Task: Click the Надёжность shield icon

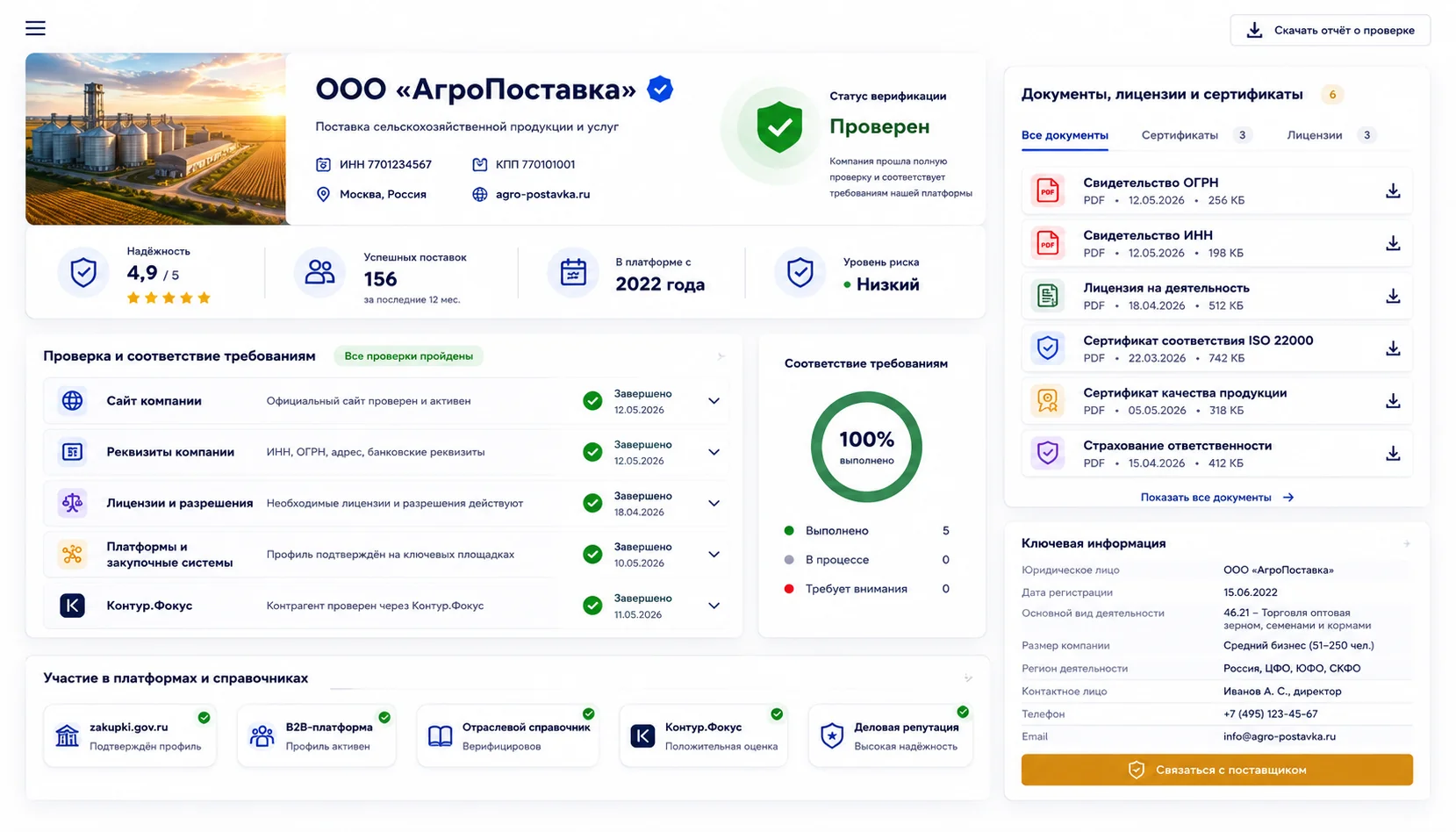Action: [83, 272]
